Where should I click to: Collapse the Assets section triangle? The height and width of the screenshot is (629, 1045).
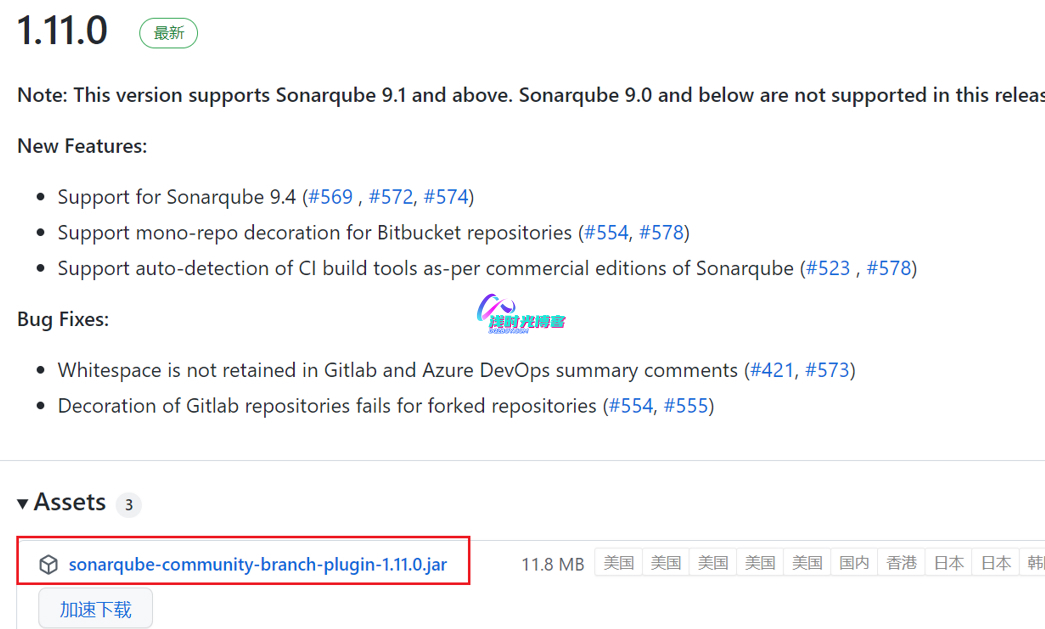[x=23, y=503]
